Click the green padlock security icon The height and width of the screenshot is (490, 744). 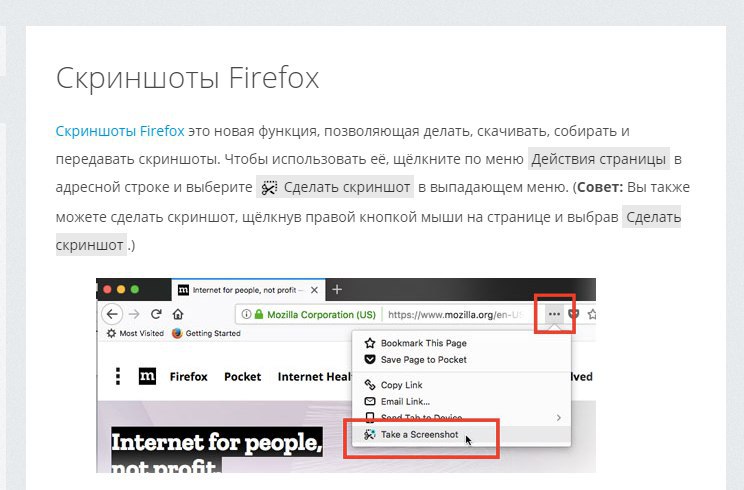(x=259, y=314)
